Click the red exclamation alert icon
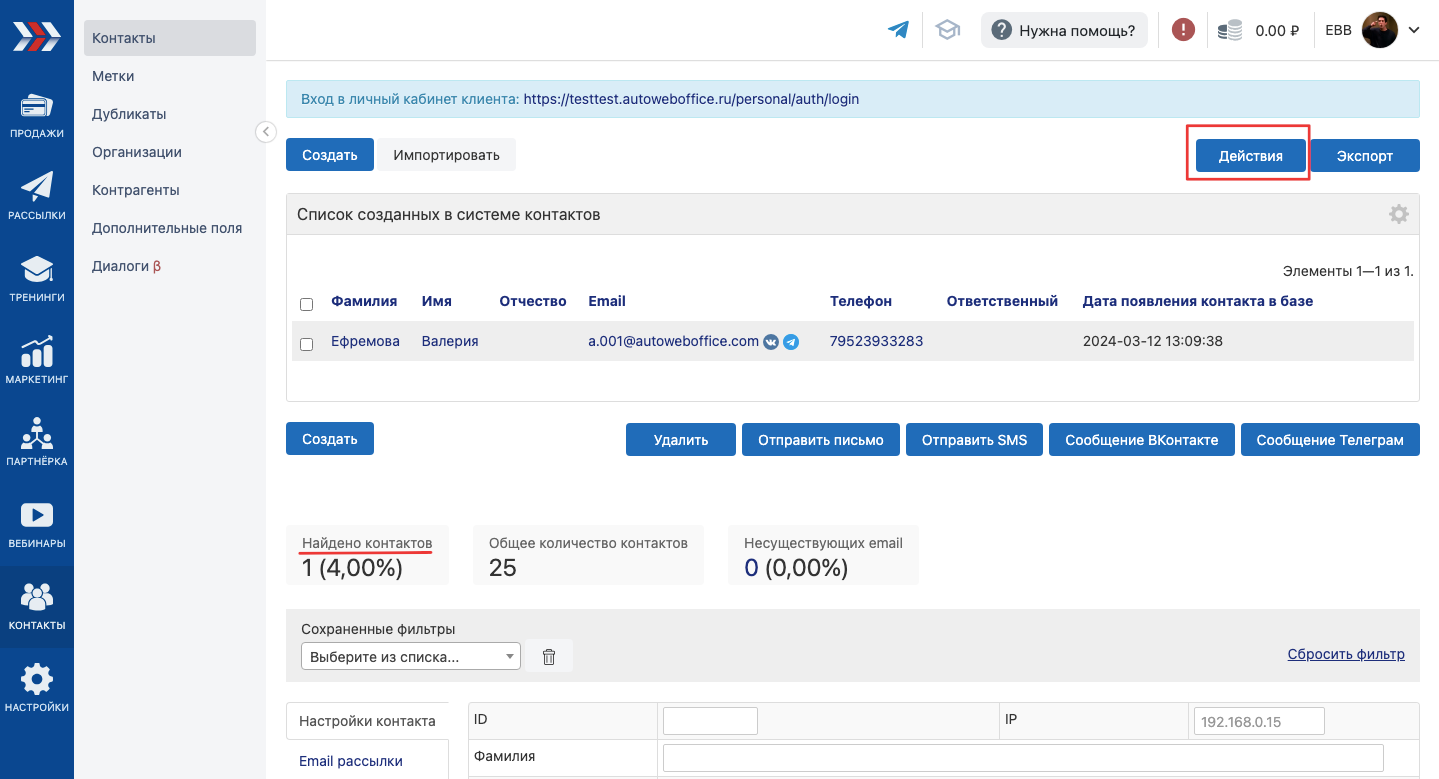This screenshot has width=1439, height=779. tap(1183, 30)
